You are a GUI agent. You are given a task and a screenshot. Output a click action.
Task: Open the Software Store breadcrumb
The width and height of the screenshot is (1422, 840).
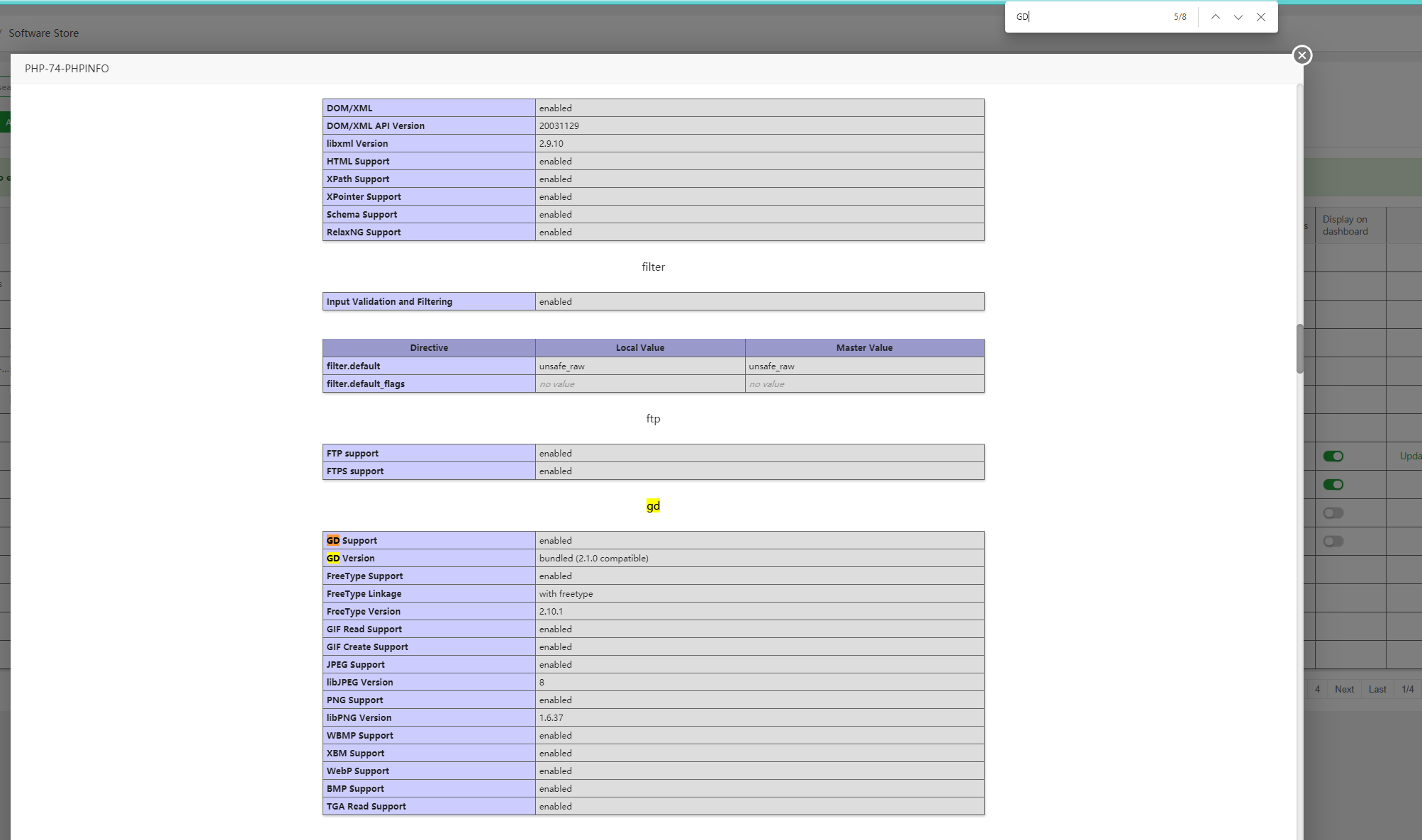tap(43, 33)
